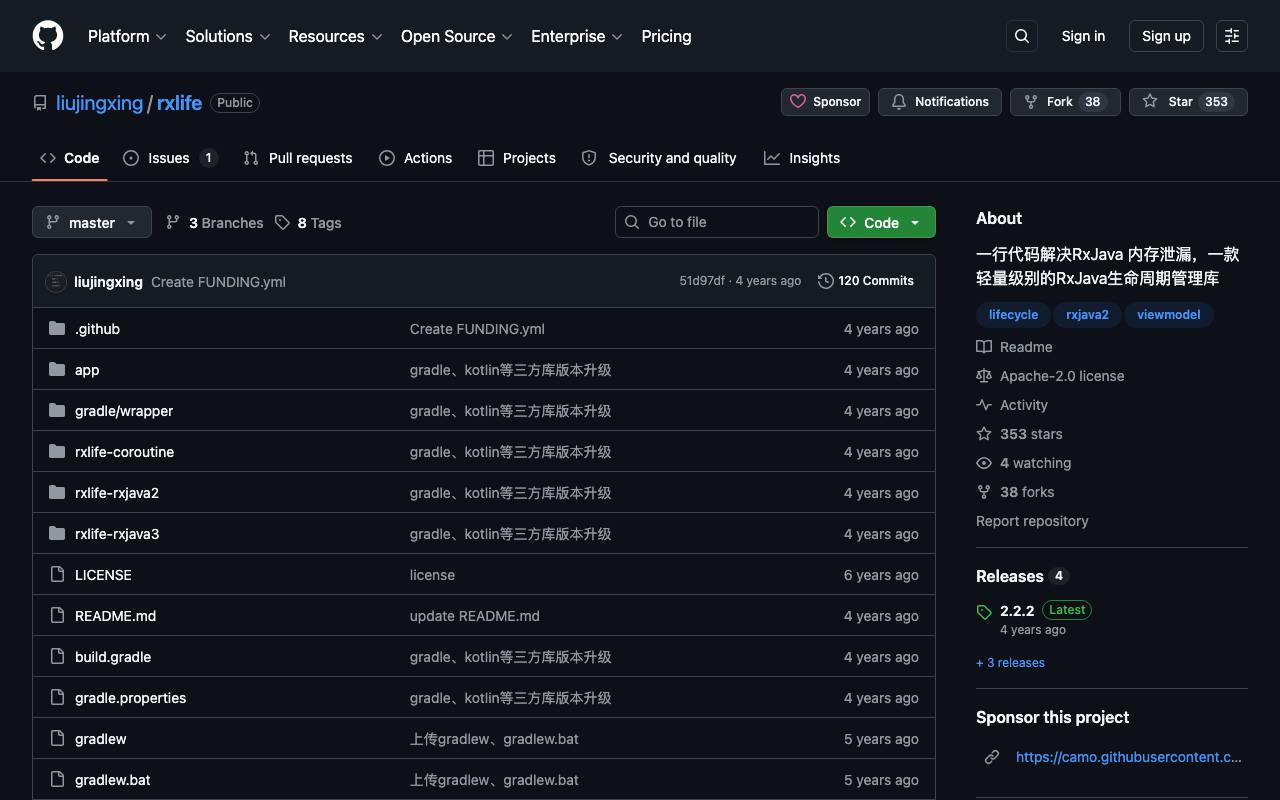The height and width of the screenshot is (800, 1280).
Task: Open commit hash 51d97df
Action: [702, 281]
